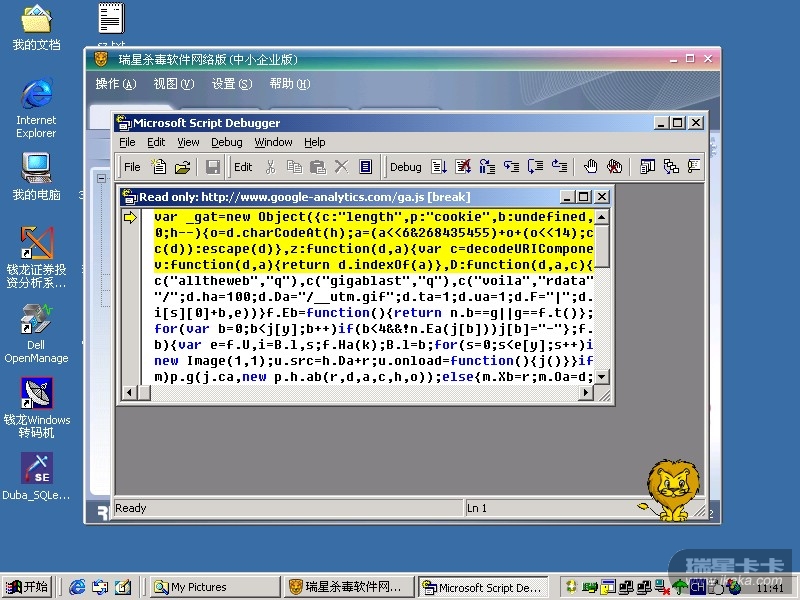Image resolution: width=800 pixels, height=600 pixels.
Task: Collapse the tree node in Rising window
Action: [102, 178]
